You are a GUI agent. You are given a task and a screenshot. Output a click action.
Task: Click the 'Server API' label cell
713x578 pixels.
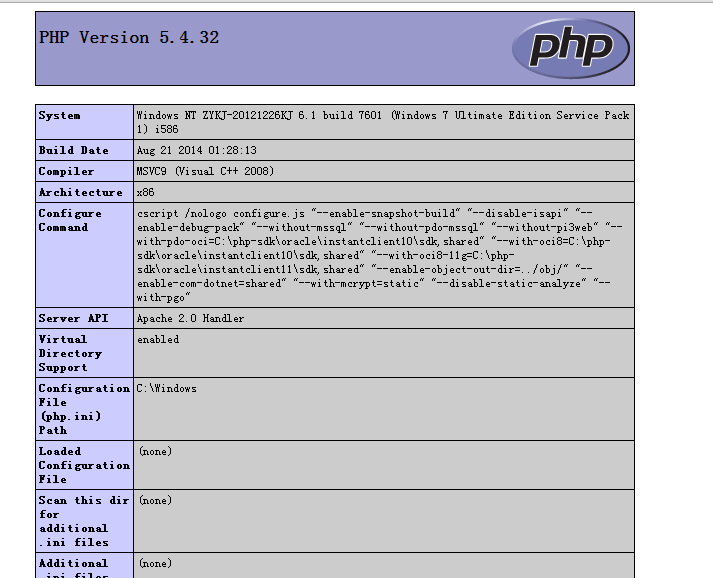(x=85, y=318)
